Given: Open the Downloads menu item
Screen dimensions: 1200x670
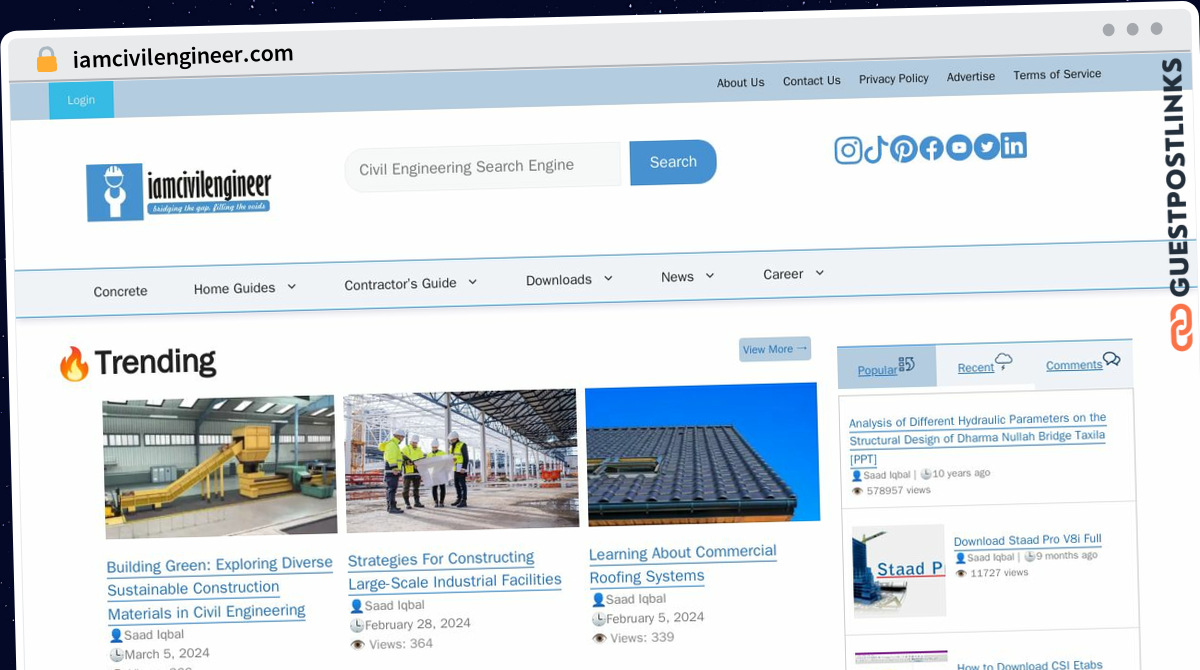Looking at the screenshot, I should tap(559, 280).
